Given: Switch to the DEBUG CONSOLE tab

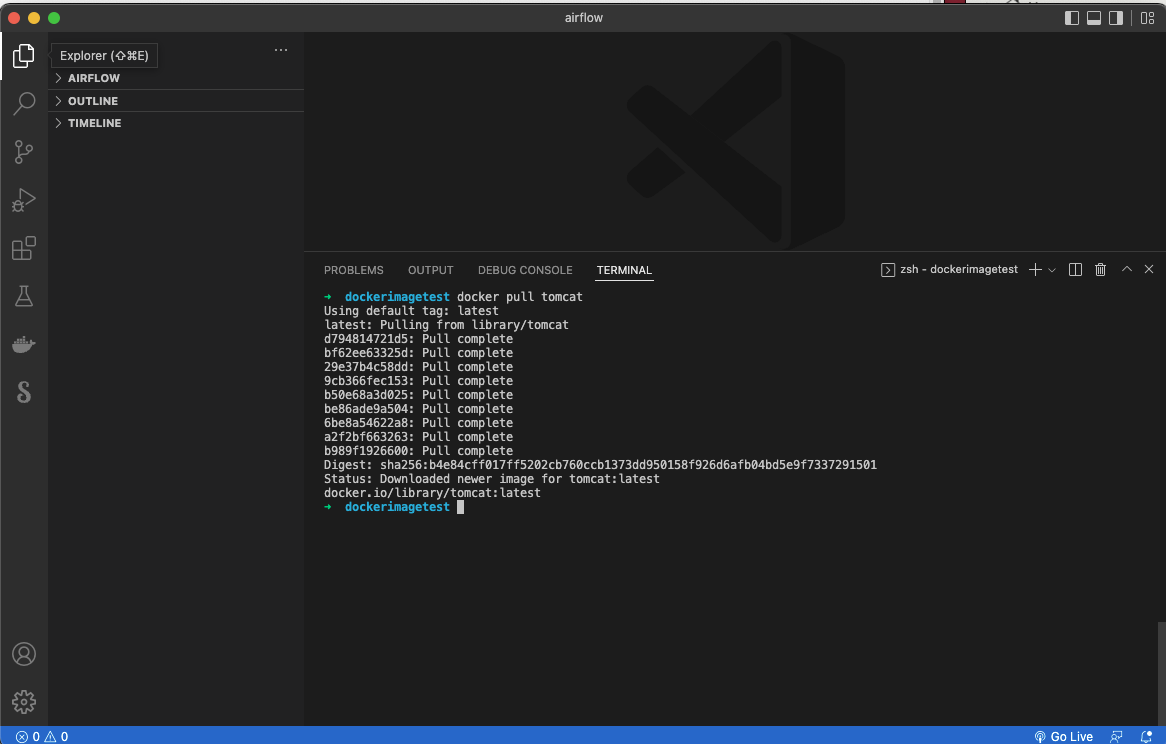Looking at the screenshot, I should (x=525, y=270).
